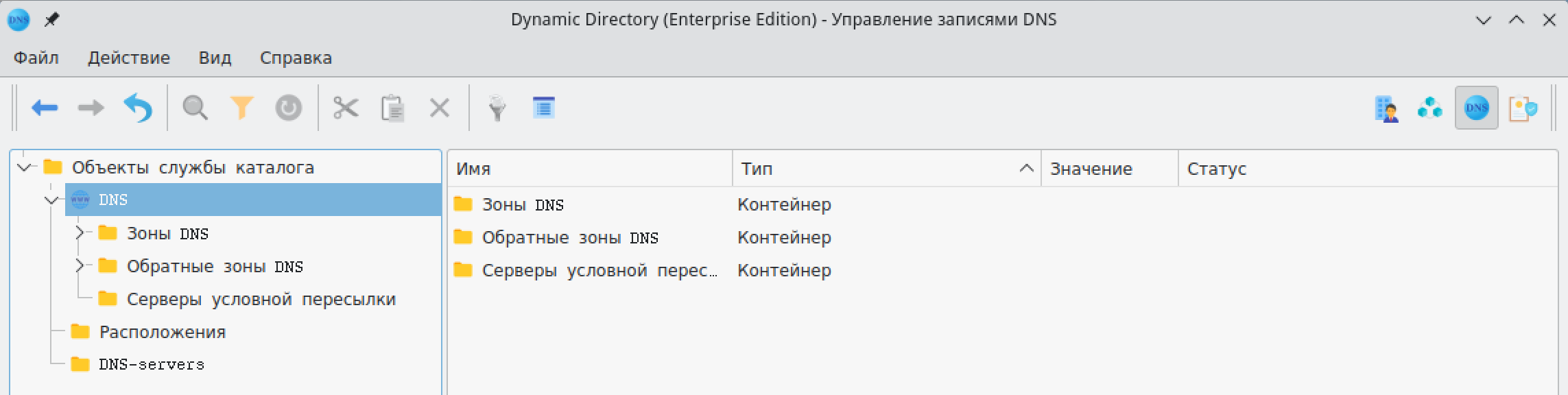Collapse the DNS tree node

click(x=52, y=200)
